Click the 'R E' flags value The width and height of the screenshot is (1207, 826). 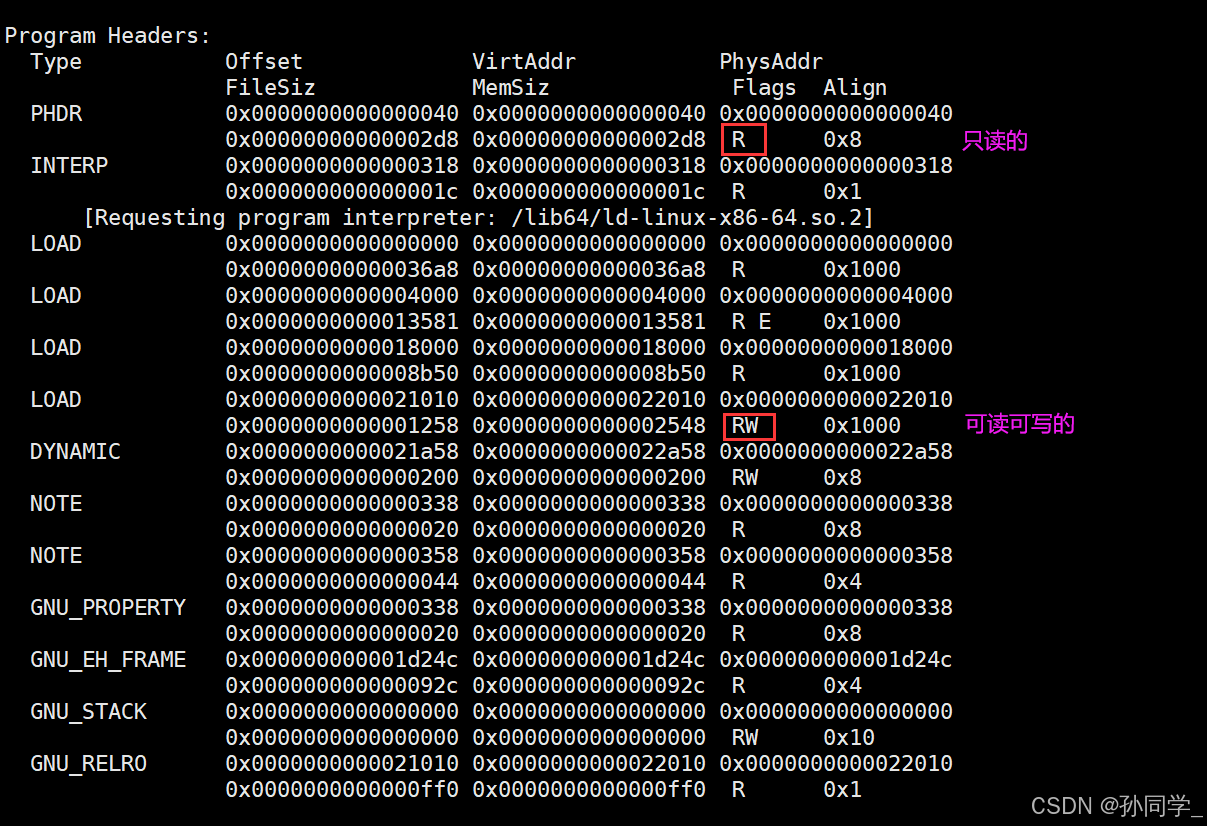751,322
